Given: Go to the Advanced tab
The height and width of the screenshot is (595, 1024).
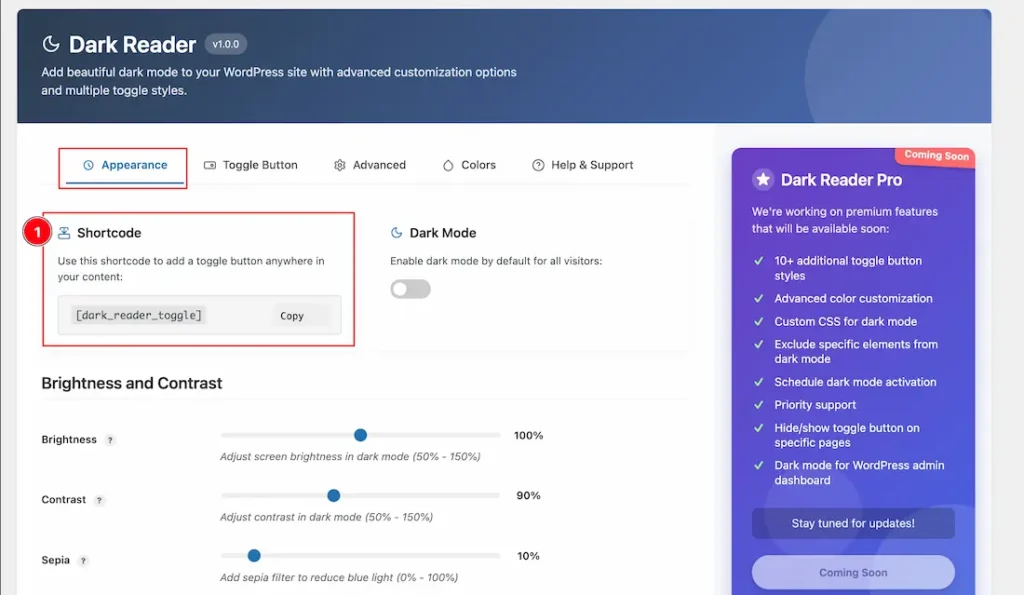Looking at the screenshot, I should pos(369,165).
